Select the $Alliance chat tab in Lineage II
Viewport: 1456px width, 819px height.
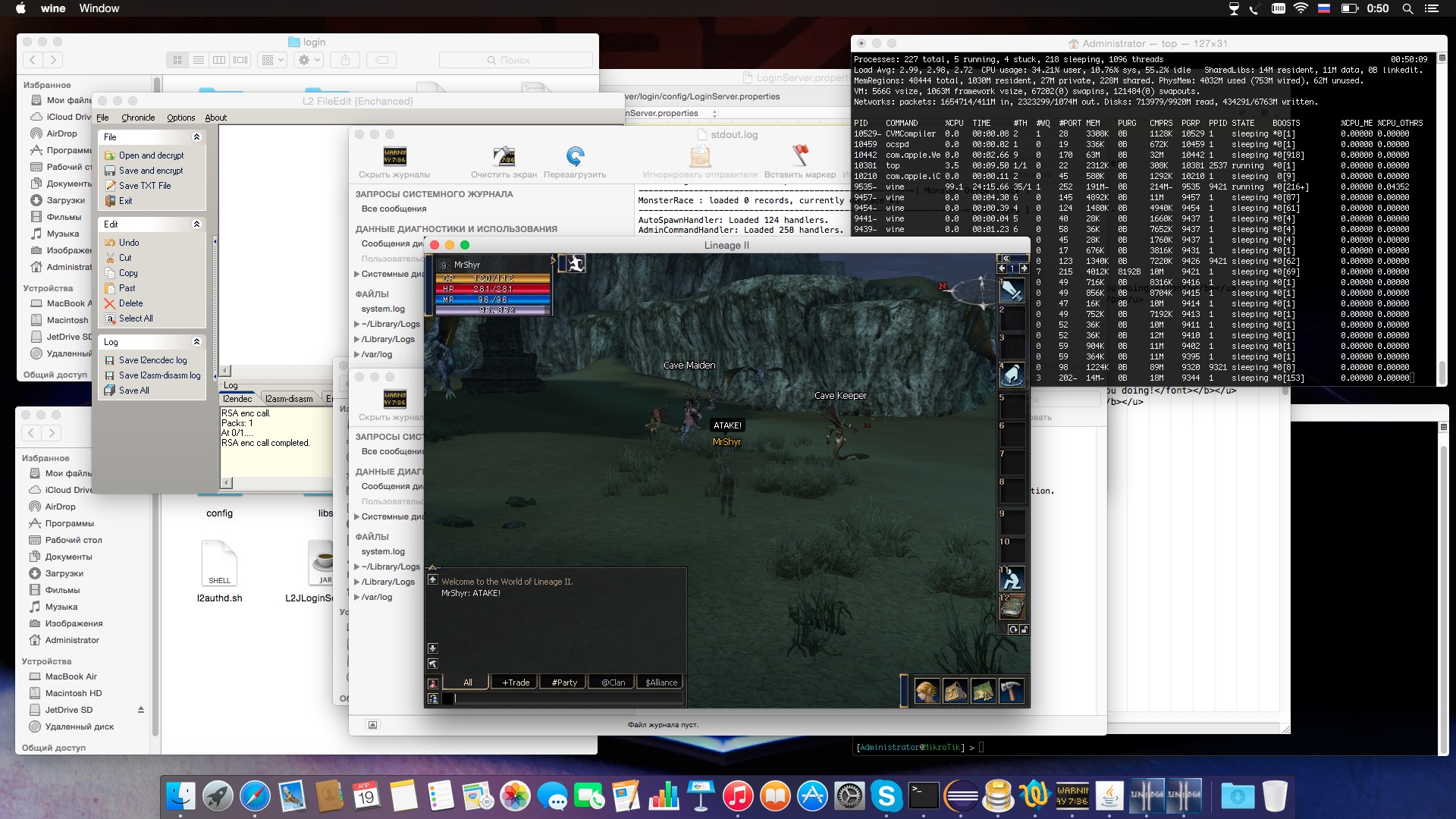[661, 682]
